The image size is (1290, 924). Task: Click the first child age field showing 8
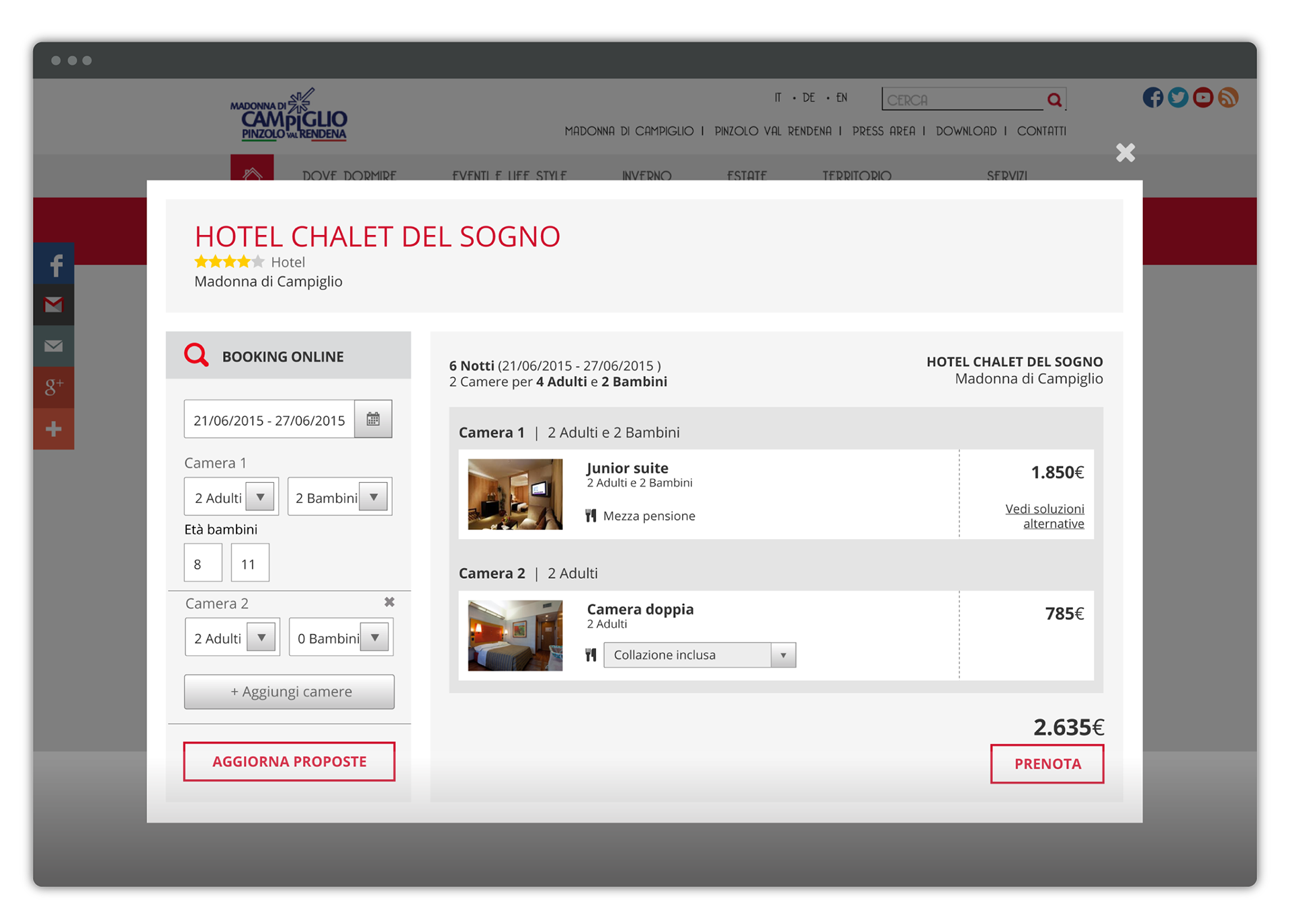point(203,563)
